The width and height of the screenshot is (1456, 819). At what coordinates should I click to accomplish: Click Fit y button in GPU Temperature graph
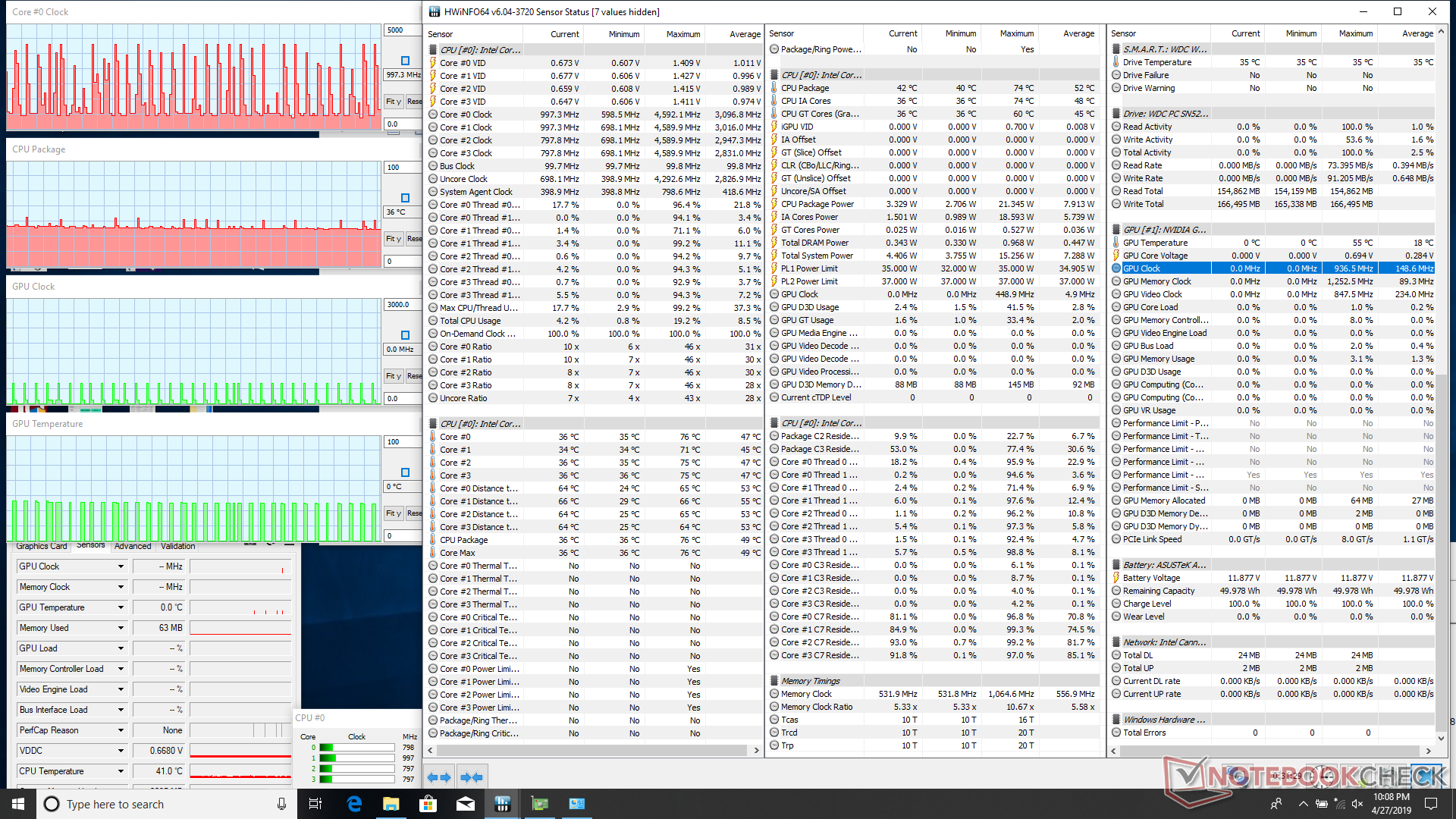click(x=393, y=513)
